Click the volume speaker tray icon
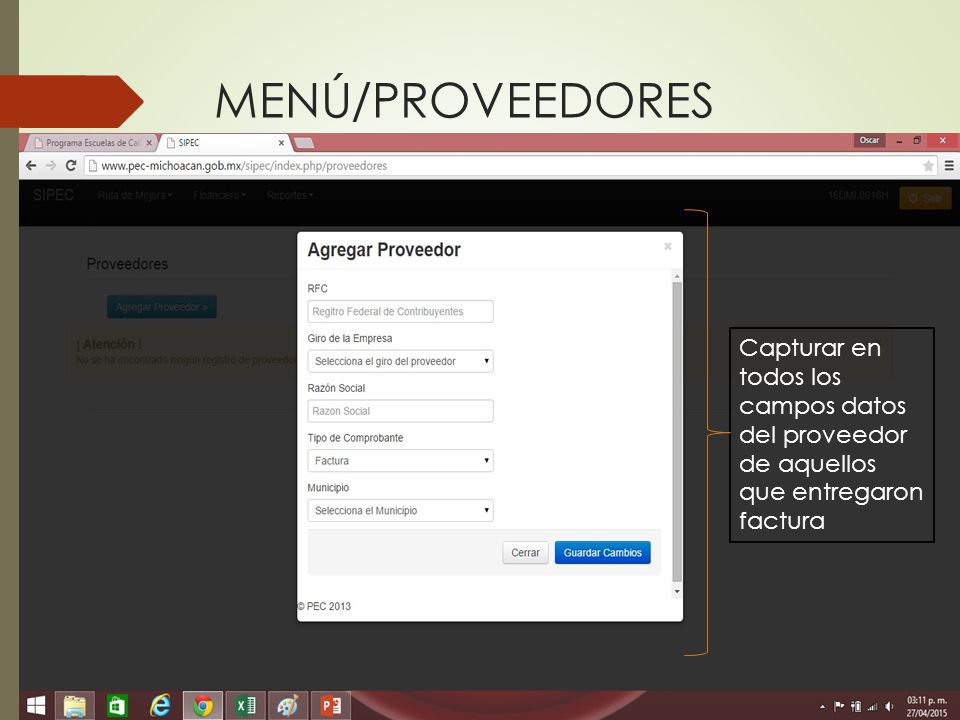The height and width of the screenshot is (720, 960). point(889,706)
